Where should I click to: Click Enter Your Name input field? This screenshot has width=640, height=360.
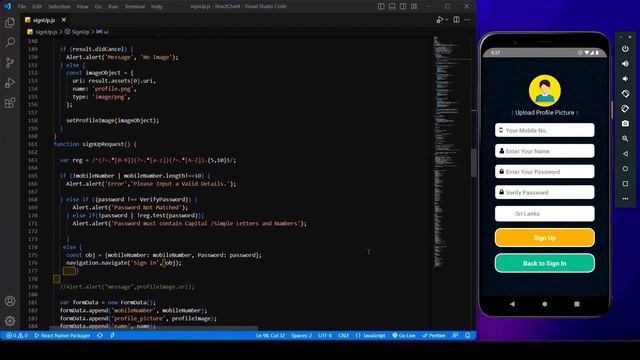(x=544, y=151)
